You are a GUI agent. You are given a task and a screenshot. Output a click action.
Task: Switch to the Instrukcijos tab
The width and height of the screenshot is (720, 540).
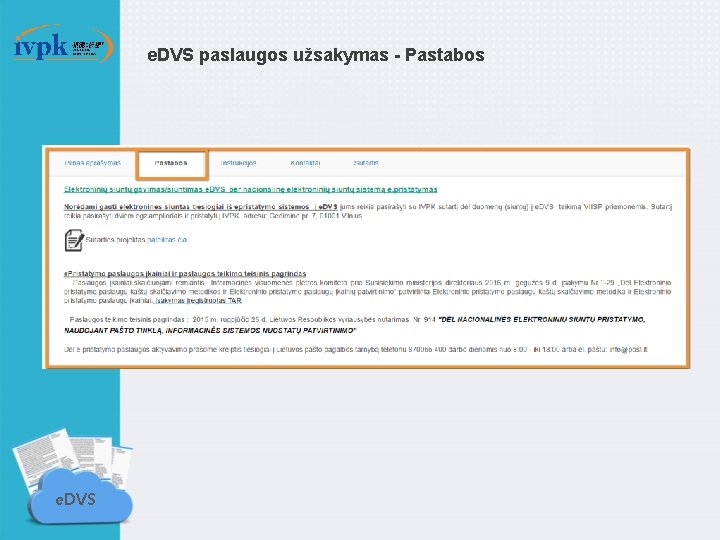pyautogui.click(x=238, y=163)
